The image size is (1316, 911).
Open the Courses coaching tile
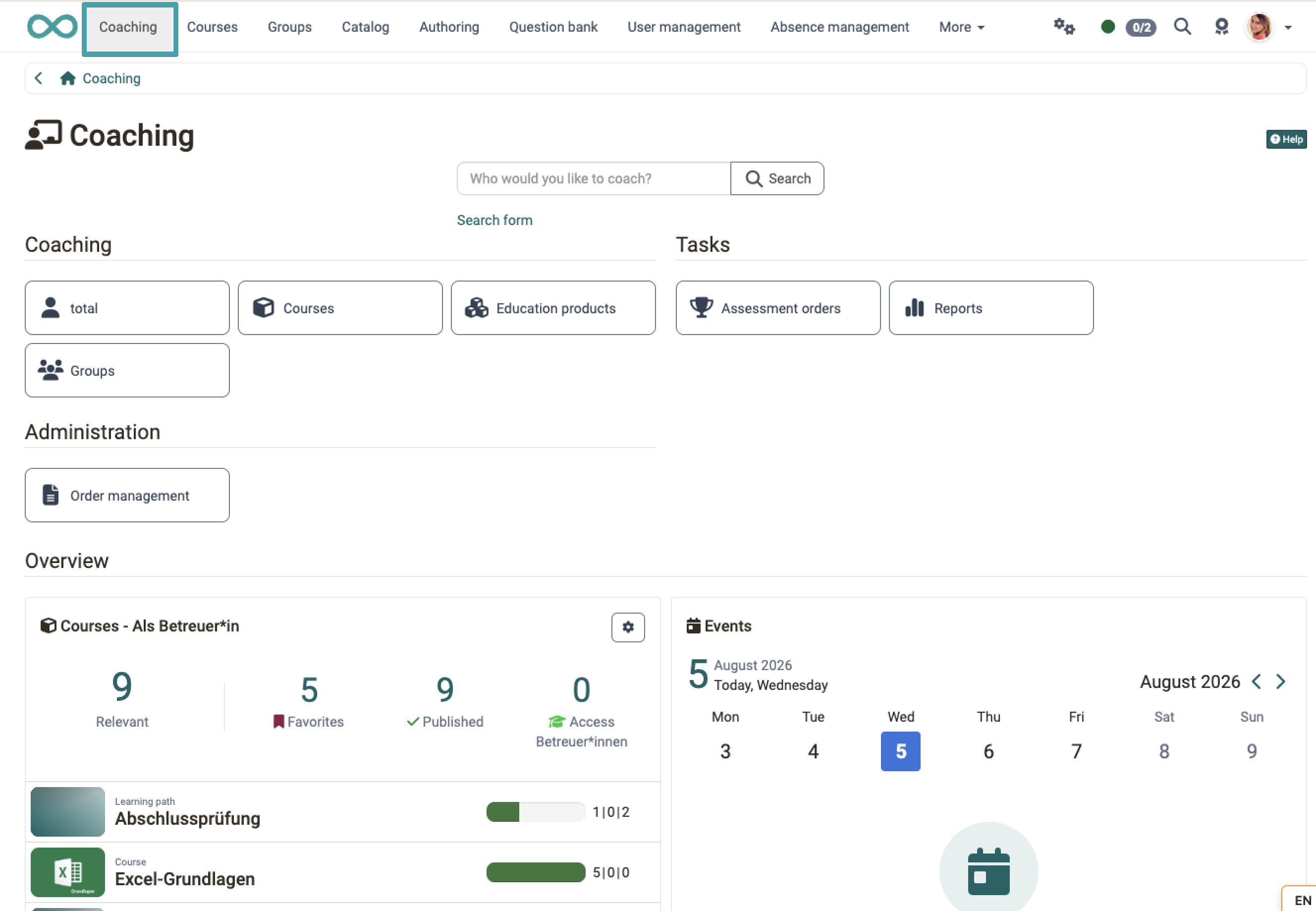(x=340, y=308)
